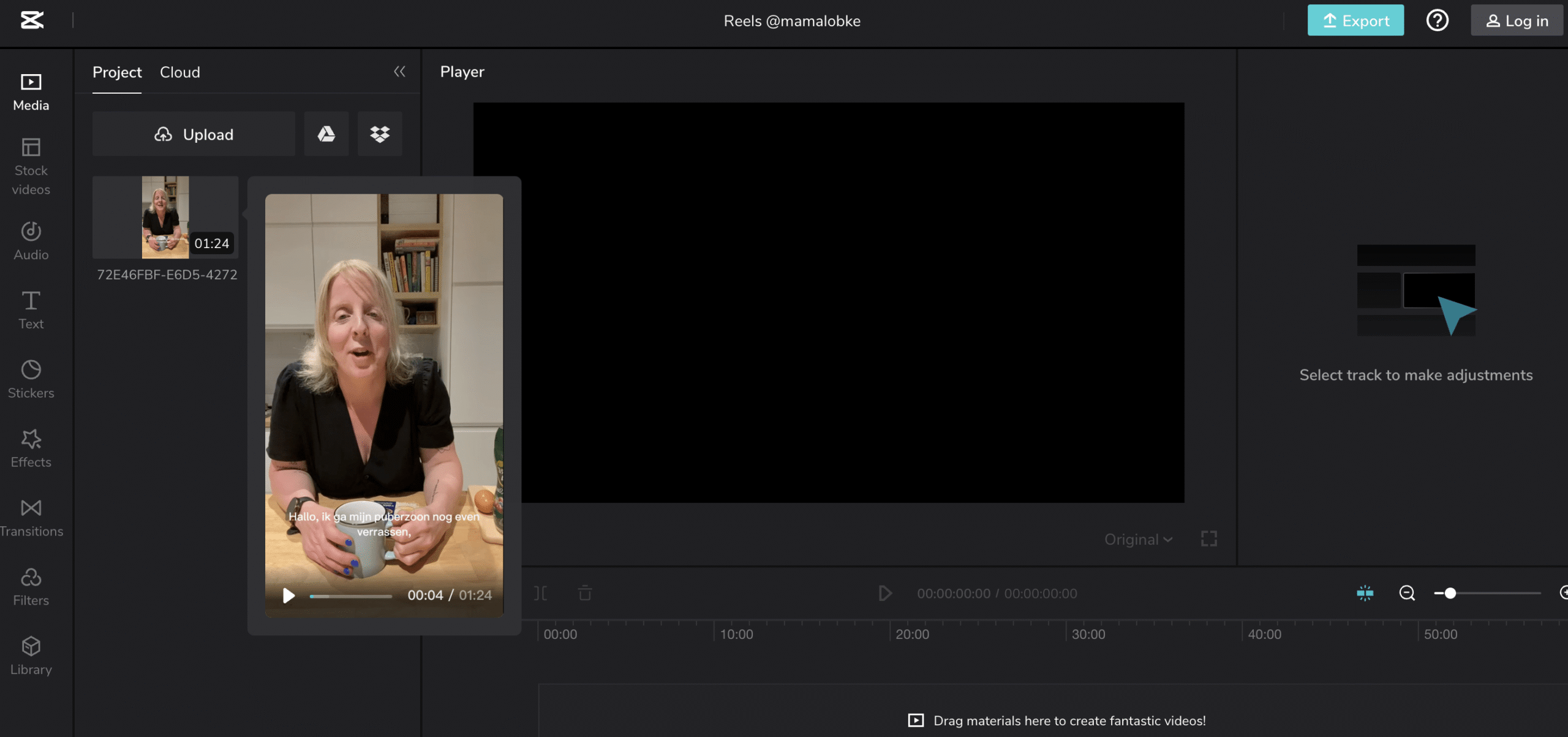
Task: Open the Transitions panel
Action: tap(31, 518)
